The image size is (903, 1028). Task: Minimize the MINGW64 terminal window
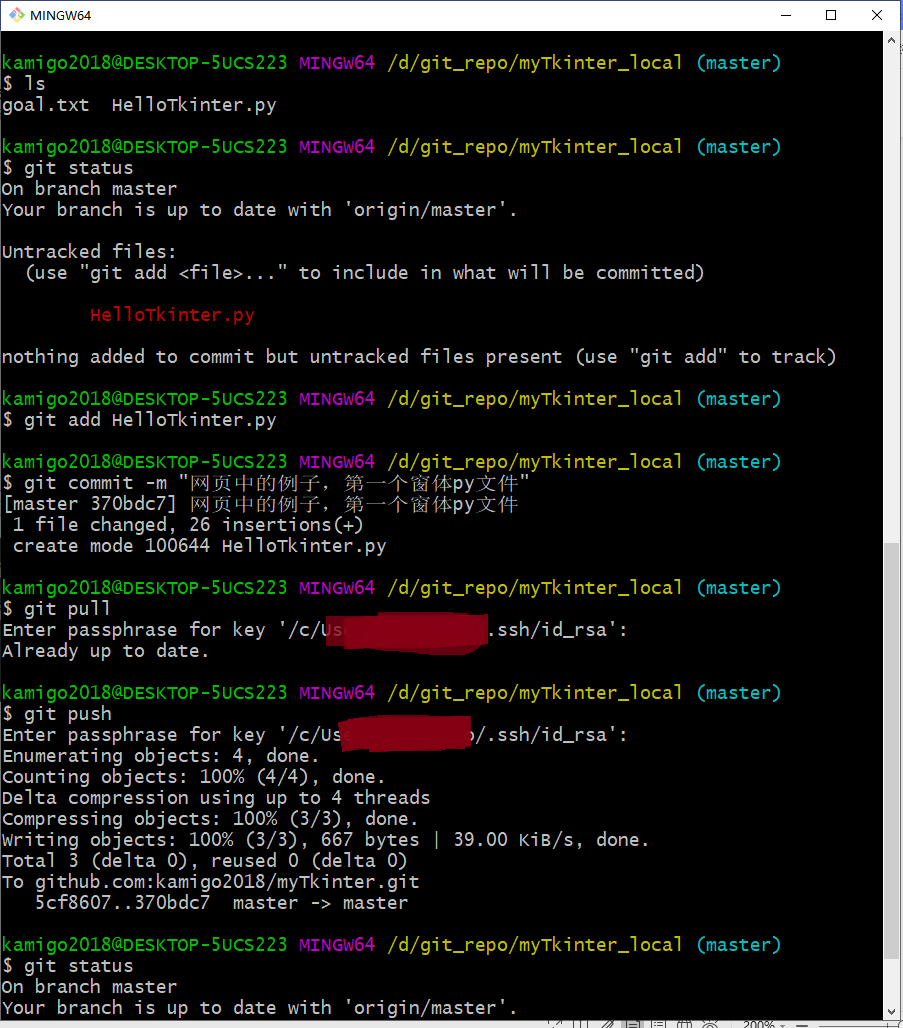(x=786, y=15)
